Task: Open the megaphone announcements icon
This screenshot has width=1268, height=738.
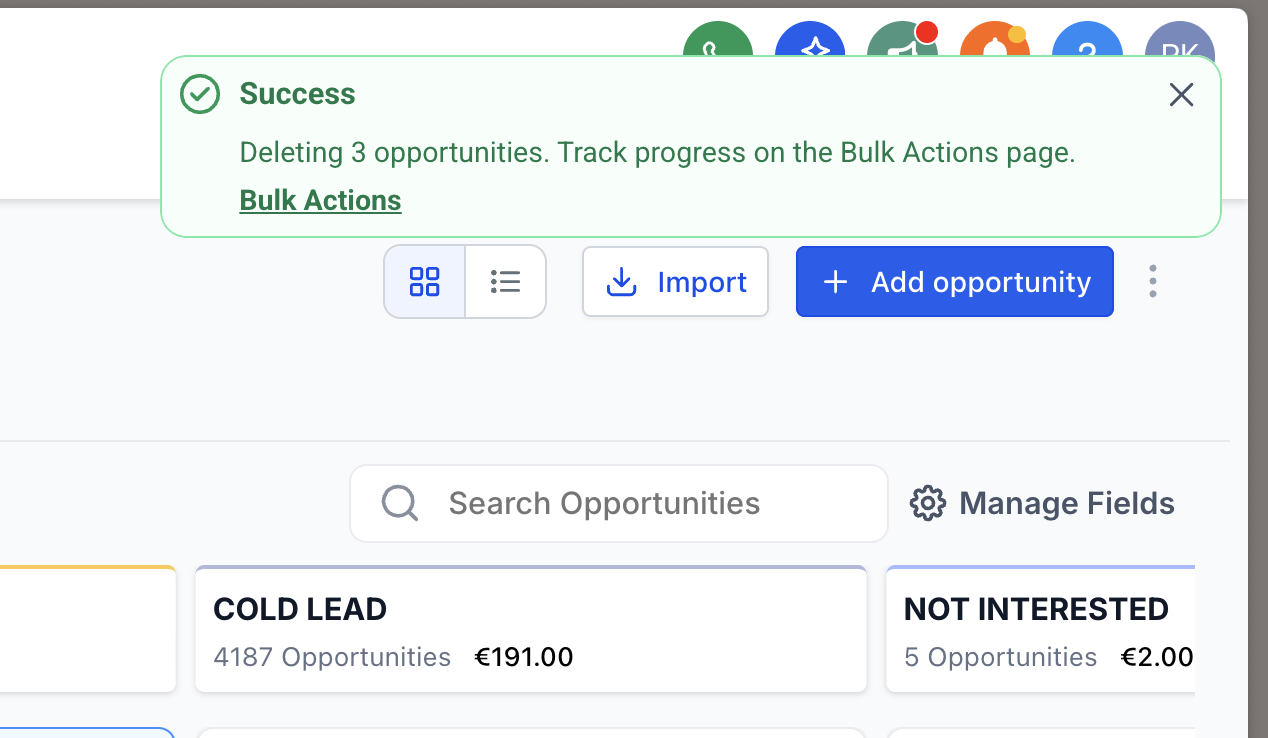Action: (902, 41)
